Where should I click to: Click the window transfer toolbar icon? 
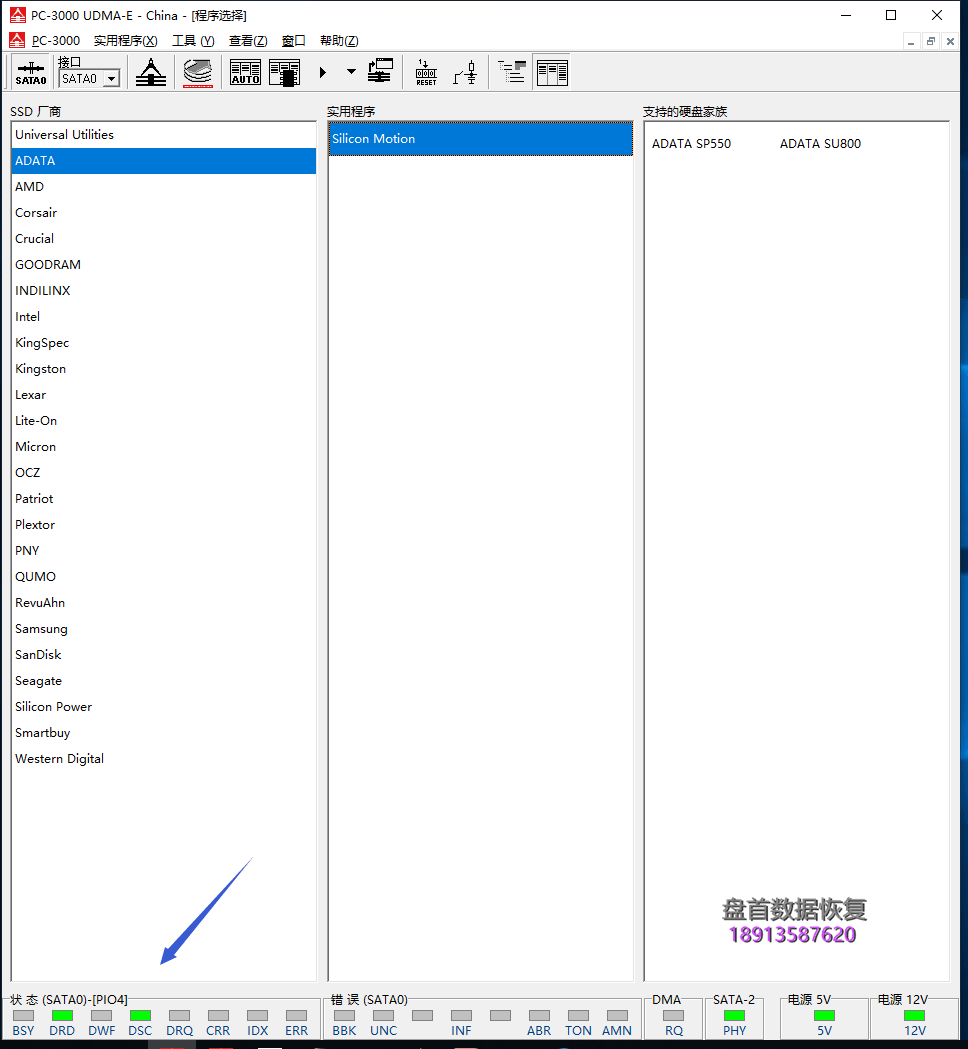pyautogui.click(x=381, y=71)
